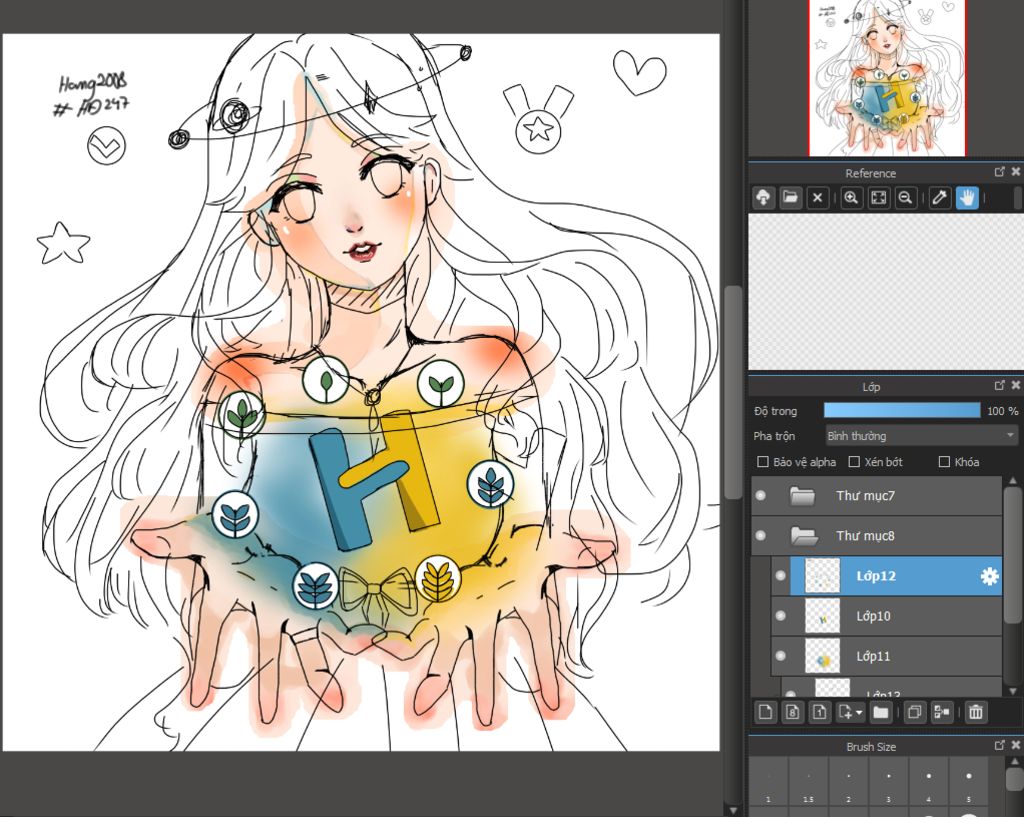Screen dimensions: 1024x817
Task: Select the hand tool in Reference panel
Action: coord(967,197)
